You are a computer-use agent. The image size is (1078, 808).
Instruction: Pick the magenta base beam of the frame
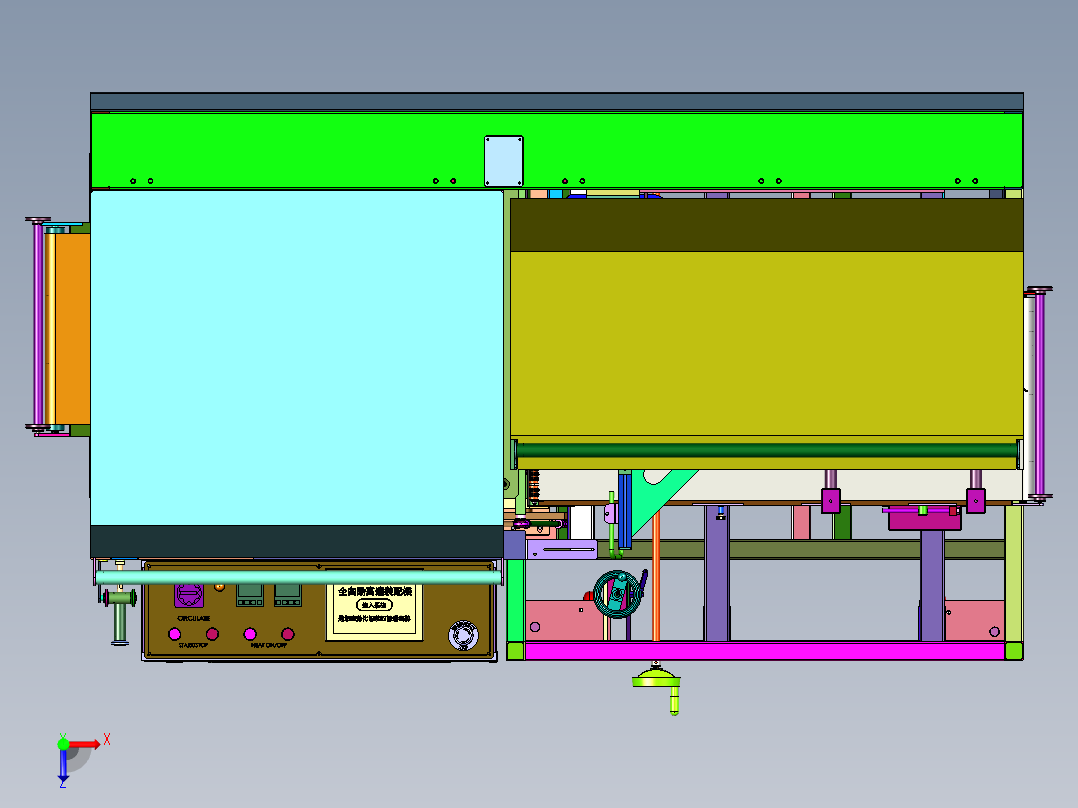point(764,651)
